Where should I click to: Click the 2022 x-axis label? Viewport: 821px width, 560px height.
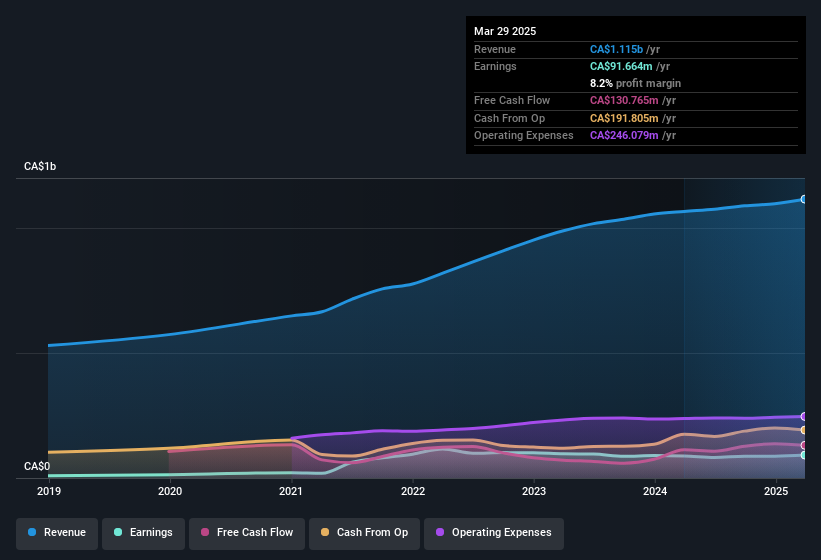[413, 491]
